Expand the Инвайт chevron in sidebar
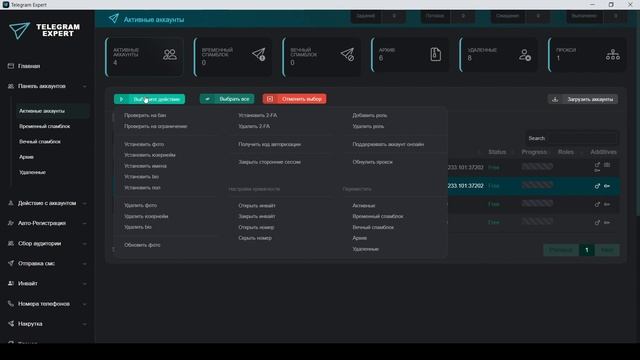 point(84,284)
